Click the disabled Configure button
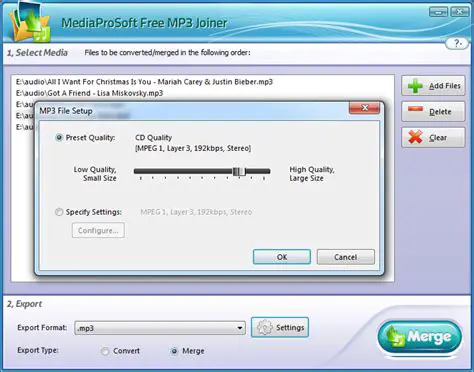 (x=98, y=230)
